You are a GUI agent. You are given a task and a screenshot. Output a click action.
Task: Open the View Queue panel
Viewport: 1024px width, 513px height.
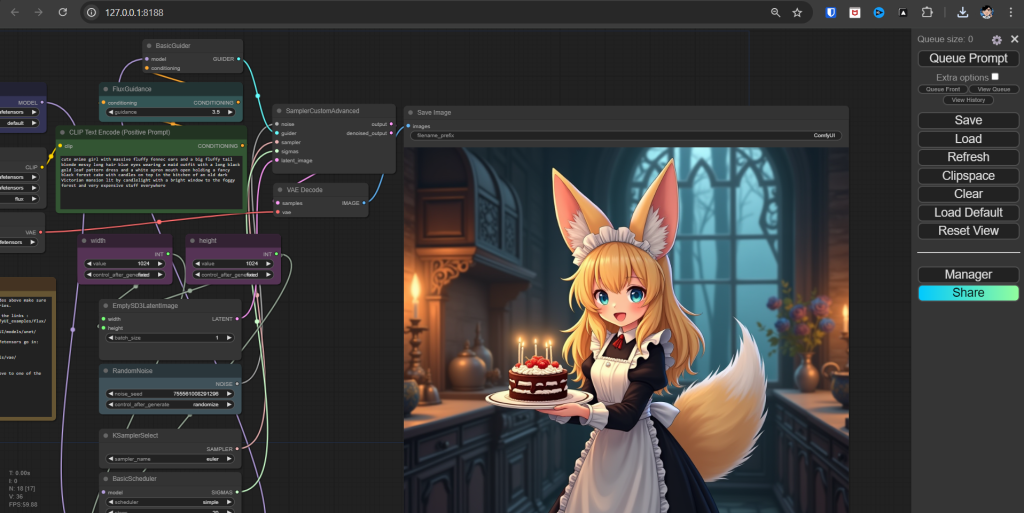(x=992, y=89)
